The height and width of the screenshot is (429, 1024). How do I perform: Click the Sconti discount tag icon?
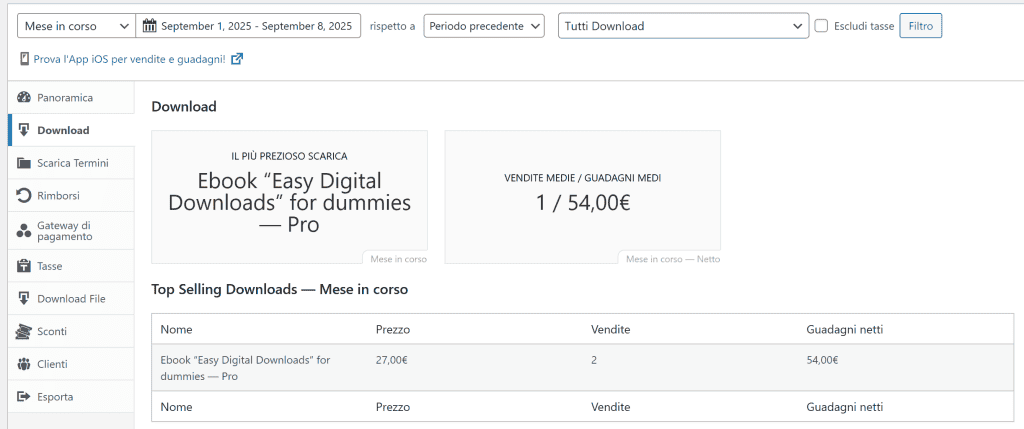[24, 331]
